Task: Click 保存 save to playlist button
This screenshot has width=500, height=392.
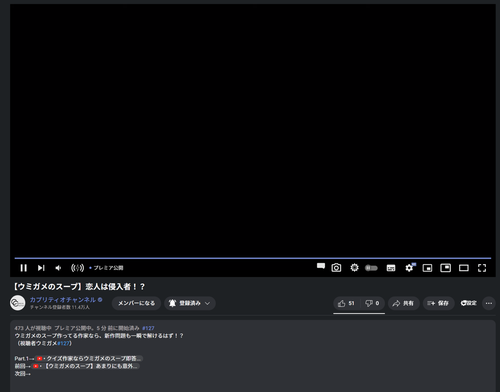Action: 438,303
